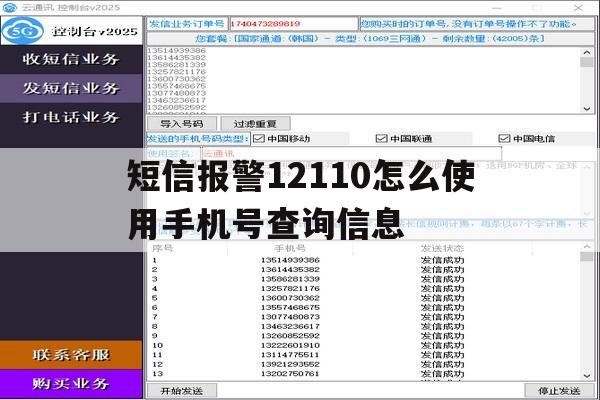The image size is (600, 400).
Task: Click the phone number list text area
Action: click(364, 80)
